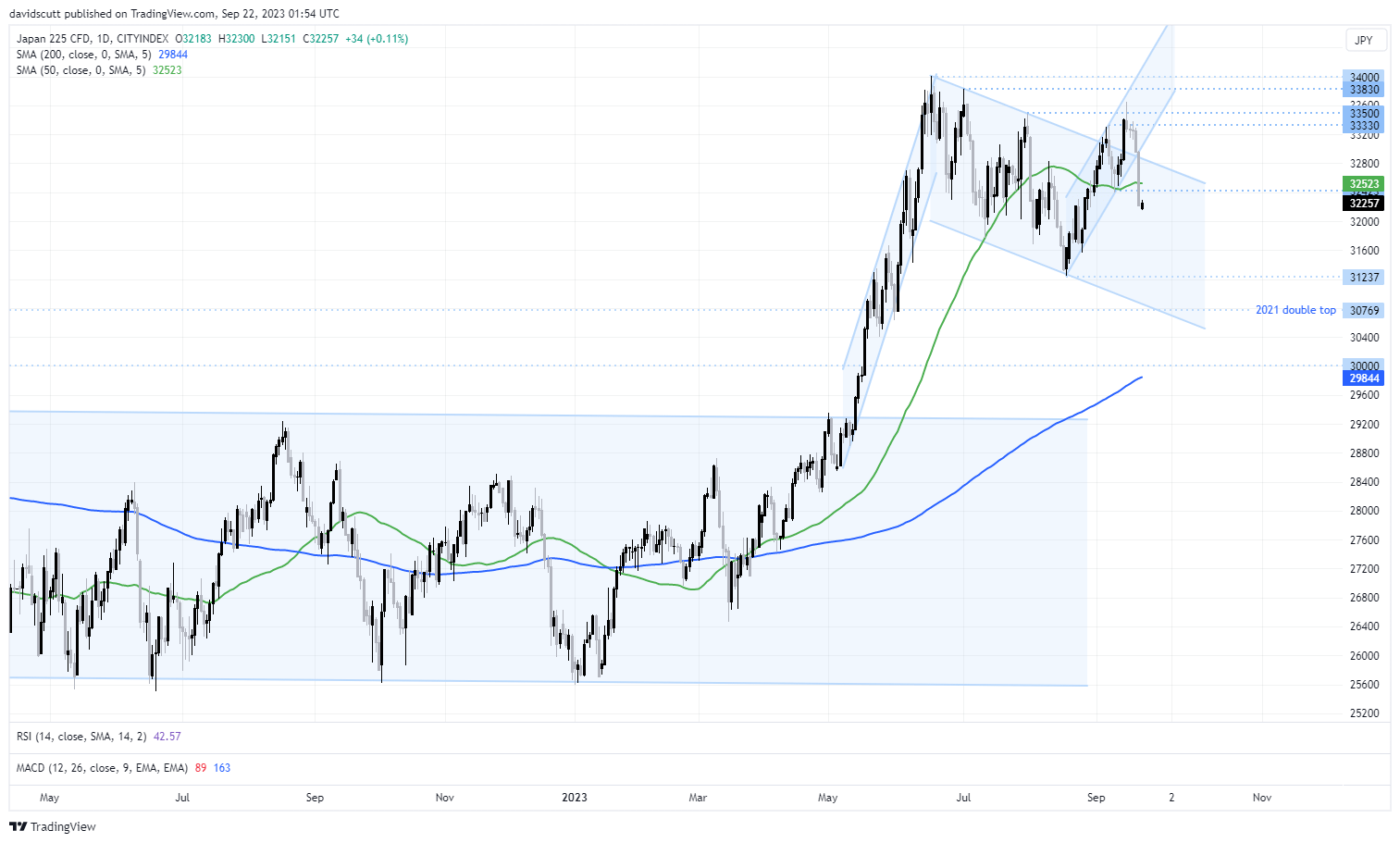Click the MACD value 89
Image resolution: width=1400 pixels, height=843 pixels.
tap(201, 768)
